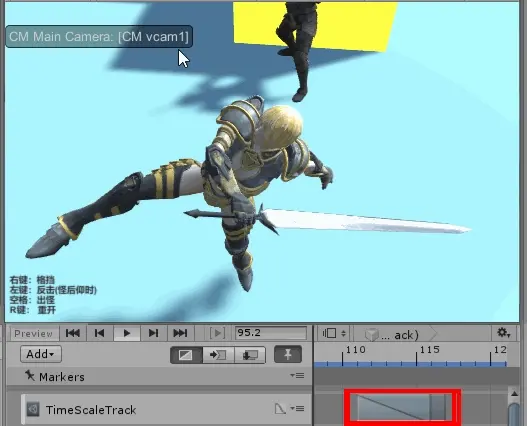
Task: Select the ripple edit mode icon
Action: [x=218, y=355]
